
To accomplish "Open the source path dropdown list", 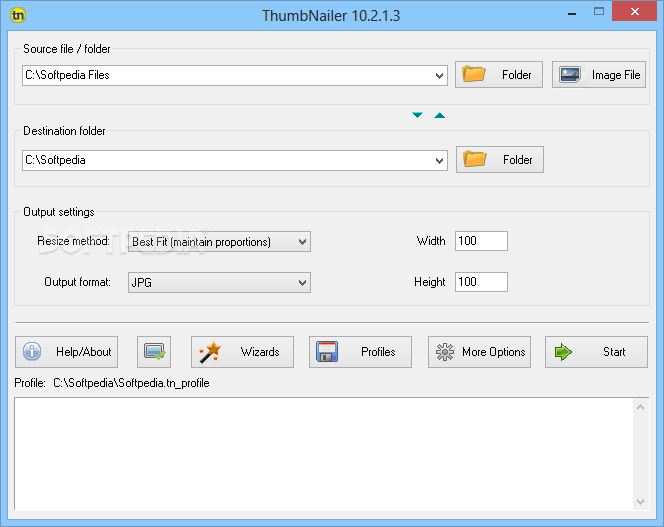I will coord(439,76).
